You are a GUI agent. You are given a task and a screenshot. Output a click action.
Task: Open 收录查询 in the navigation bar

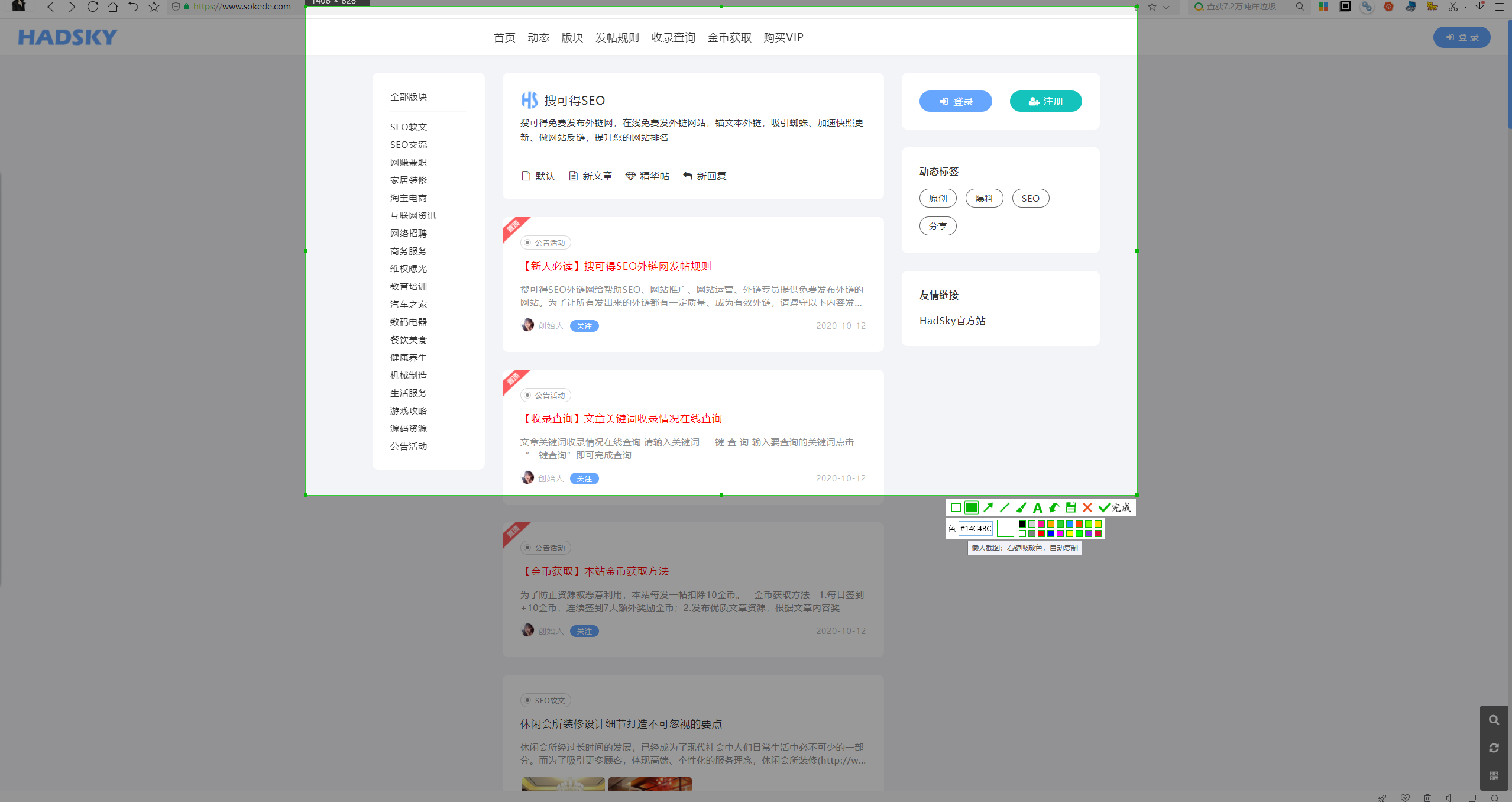click(x=673, y=37)
